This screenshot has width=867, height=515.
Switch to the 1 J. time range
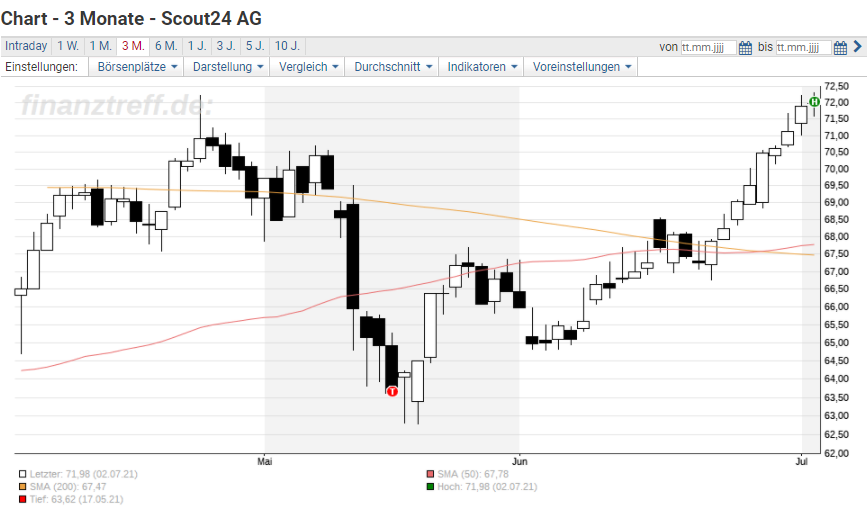pos(197,46)
